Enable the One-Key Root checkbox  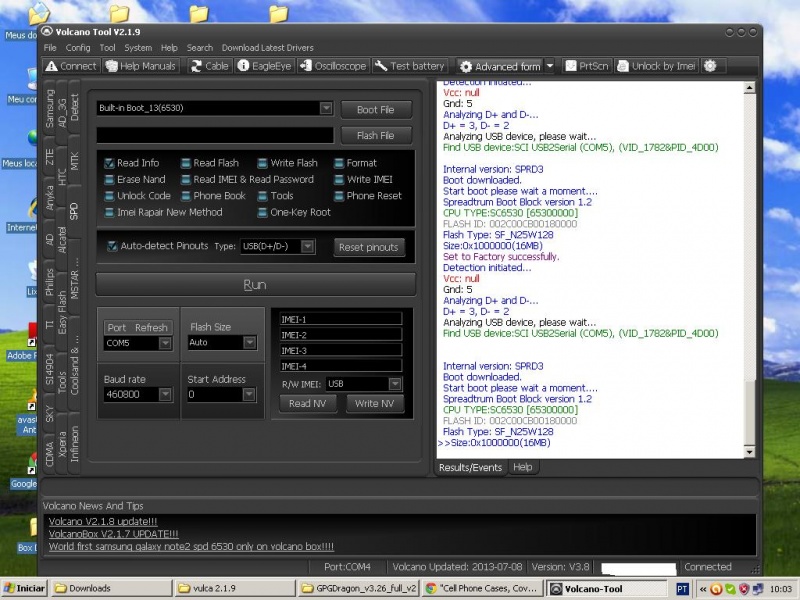coord(262,212)
